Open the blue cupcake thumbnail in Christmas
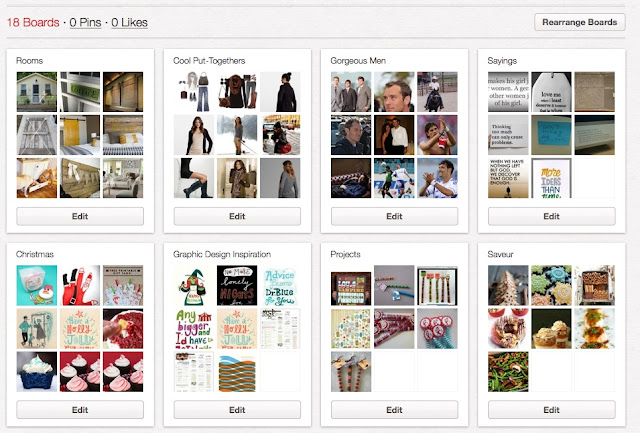 [37, 372]
